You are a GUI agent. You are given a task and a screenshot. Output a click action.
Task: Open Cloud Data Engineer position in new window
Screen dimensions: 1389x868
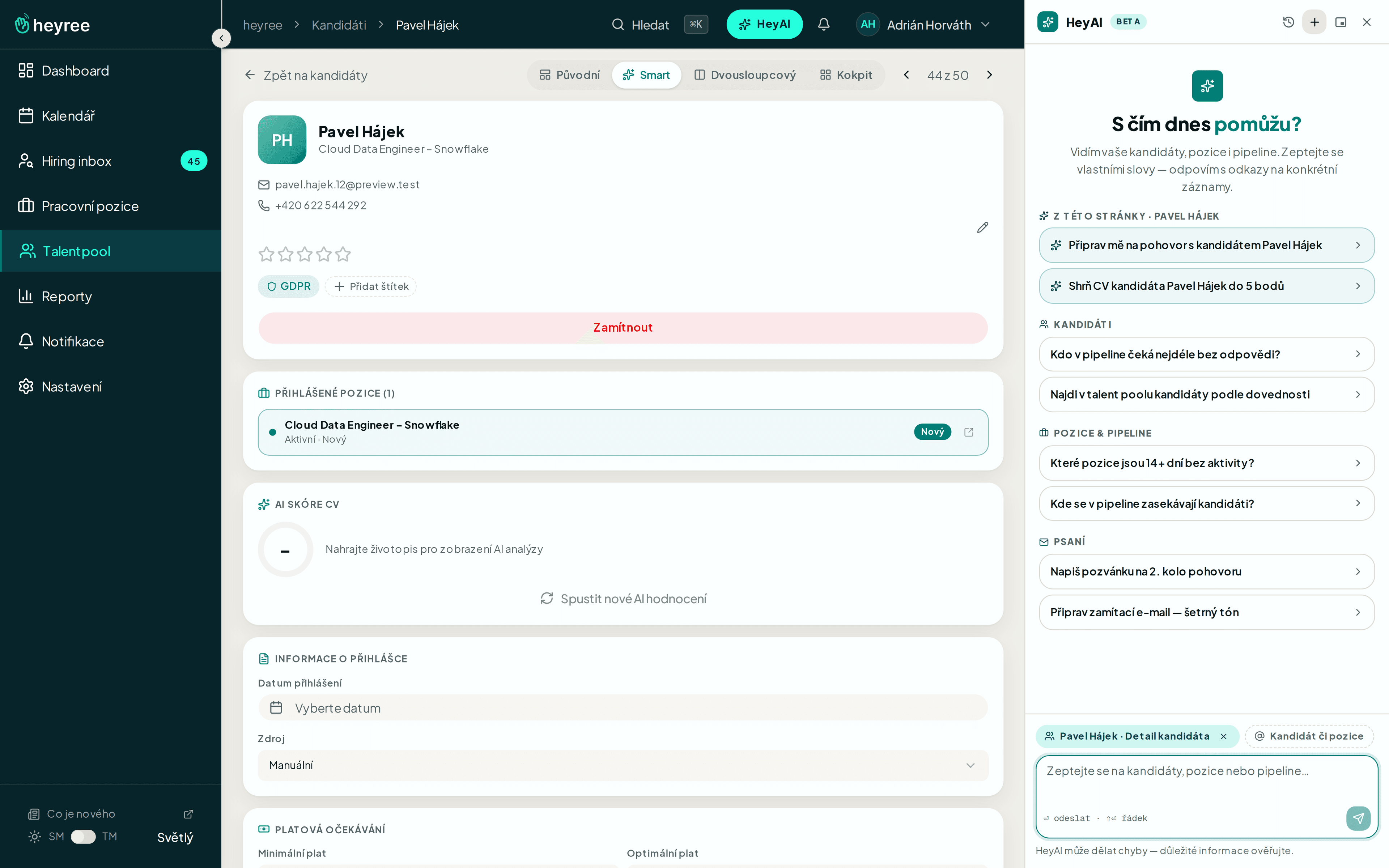coord(969,432)
